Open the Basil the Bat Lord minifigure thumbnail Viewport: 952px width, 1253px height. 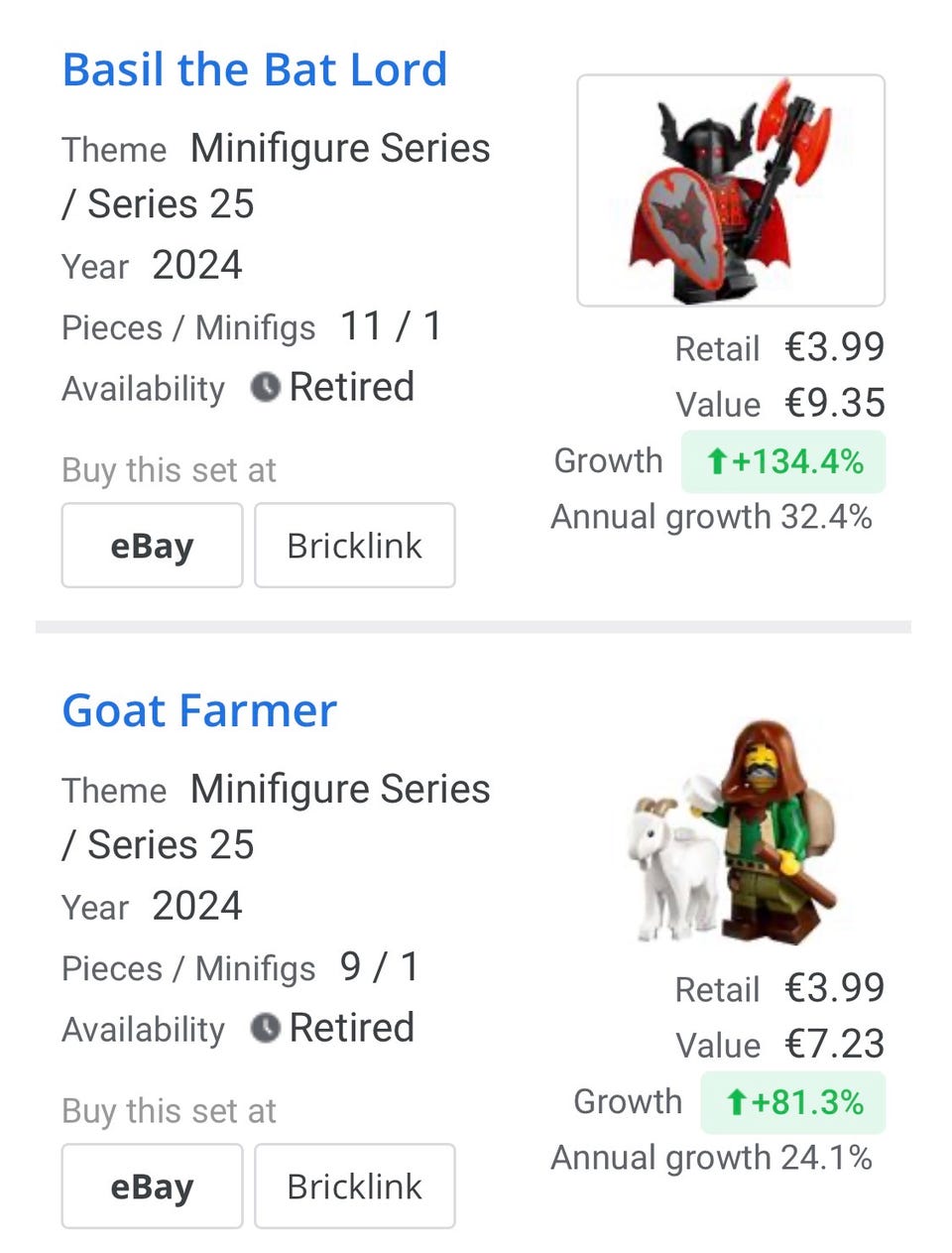(731, 190)
